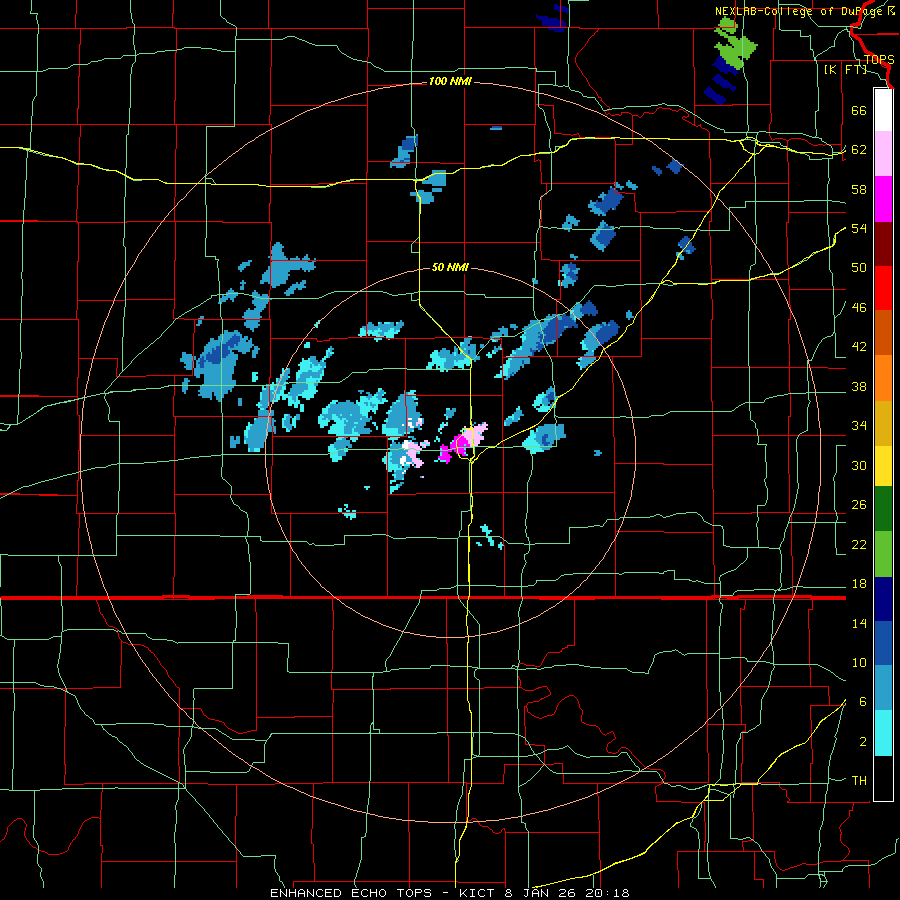The image size is (900, 900).
Task: Pick the navy blue legend band
Action: (883, 599)
